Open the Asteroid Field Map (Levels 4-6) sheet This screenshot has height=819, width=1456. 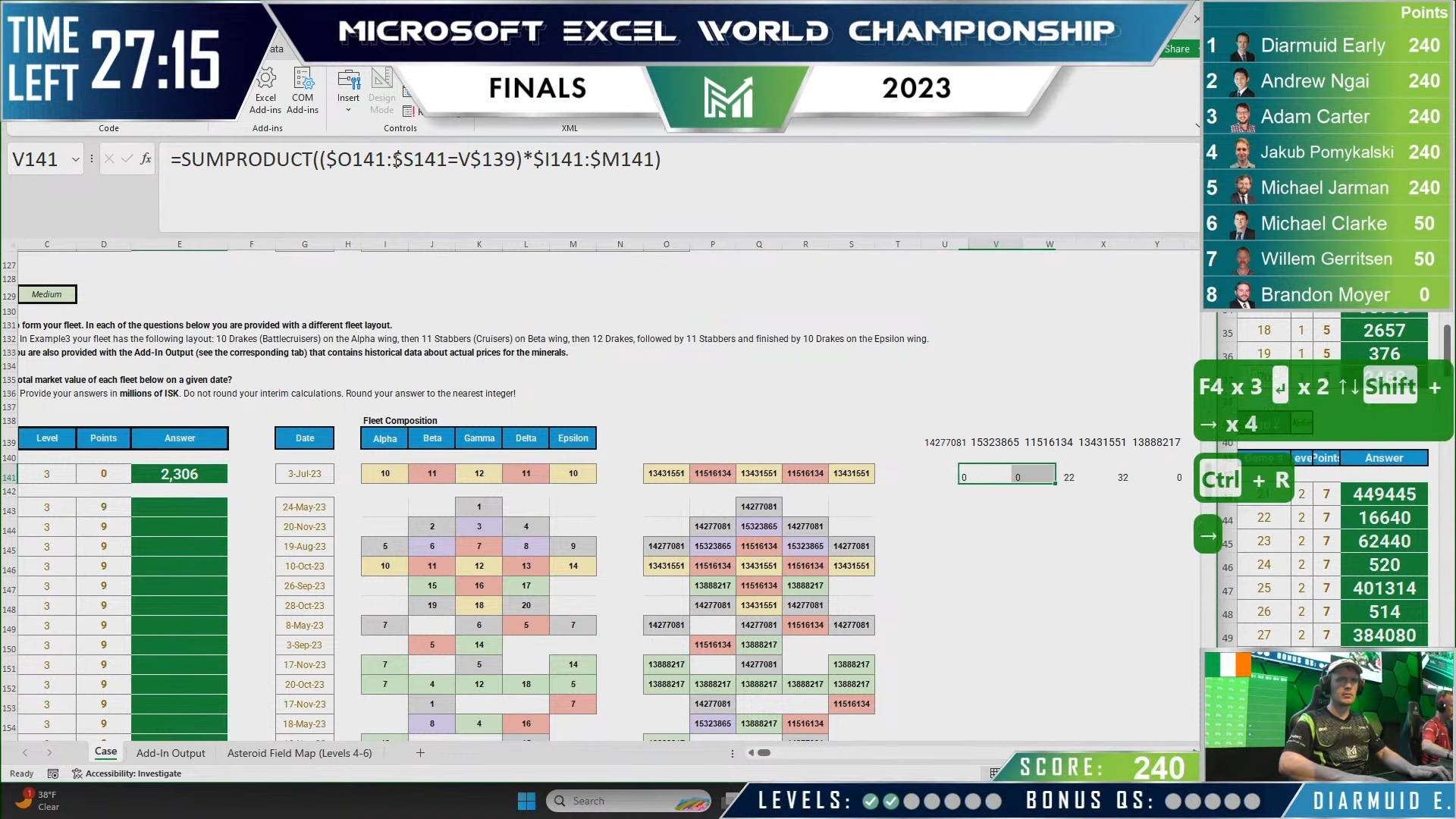[300, 753]
